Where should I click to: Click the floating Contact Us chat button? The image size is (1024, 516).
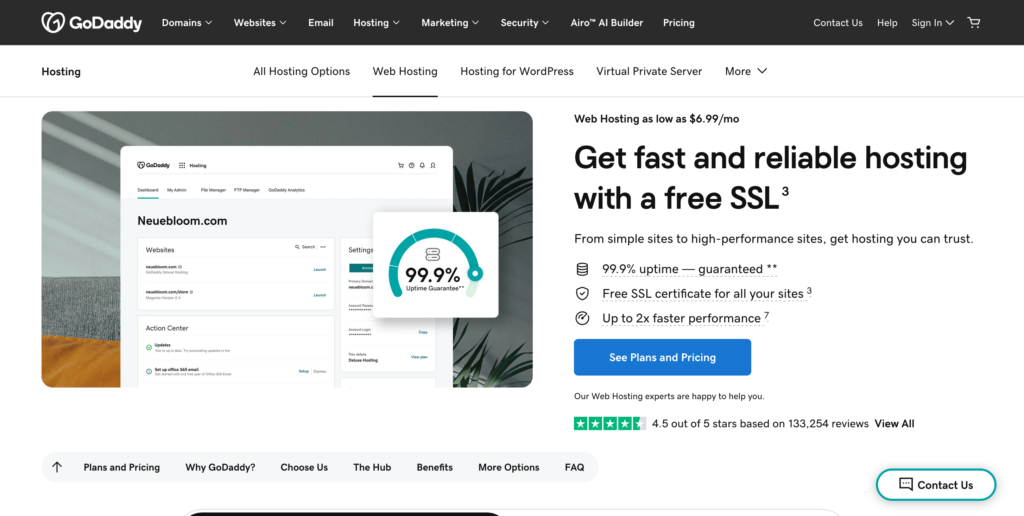point(936,485)
